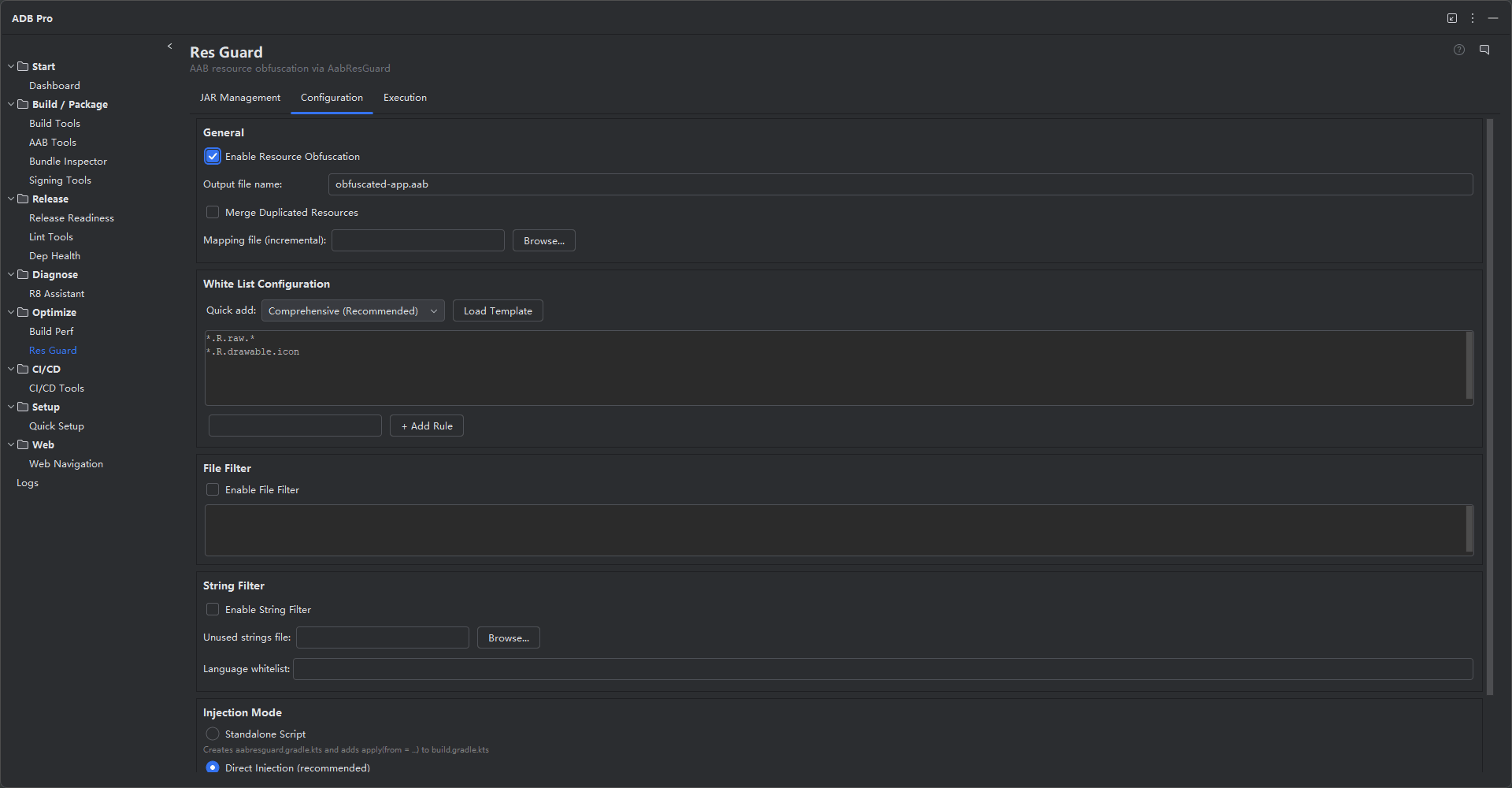Click the + Add Rule button
Image resolution: width=1512 pixels, height=788 pixels.
coord(427,426)
